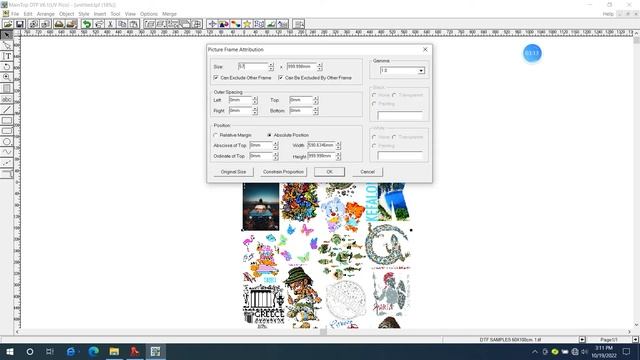The height and width of the screenshot is (360, 640).
Task: Decrease the Right outer spacing spinner
Action: tap(255, 113)
